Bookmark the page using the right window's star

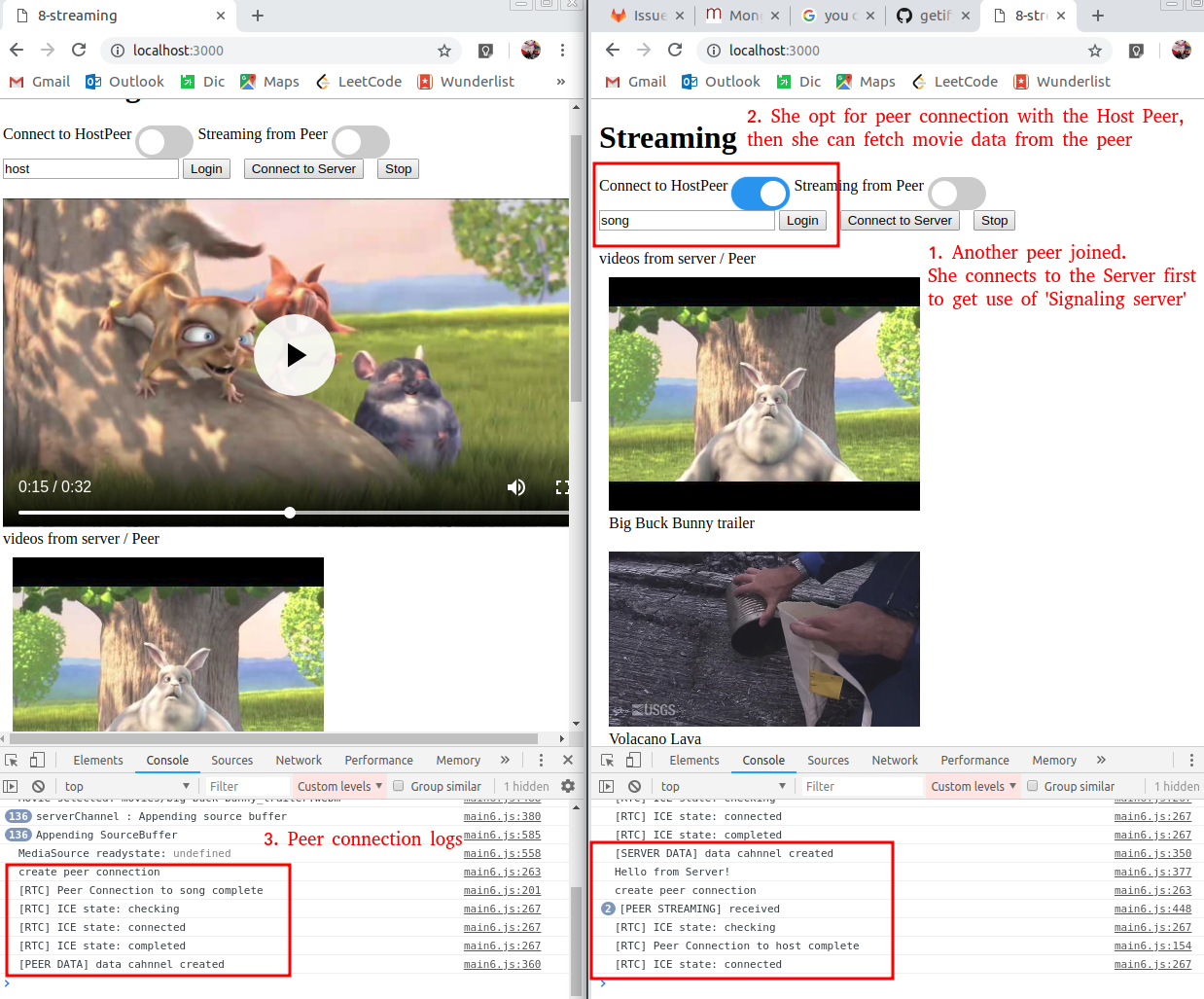point(1095,51)
